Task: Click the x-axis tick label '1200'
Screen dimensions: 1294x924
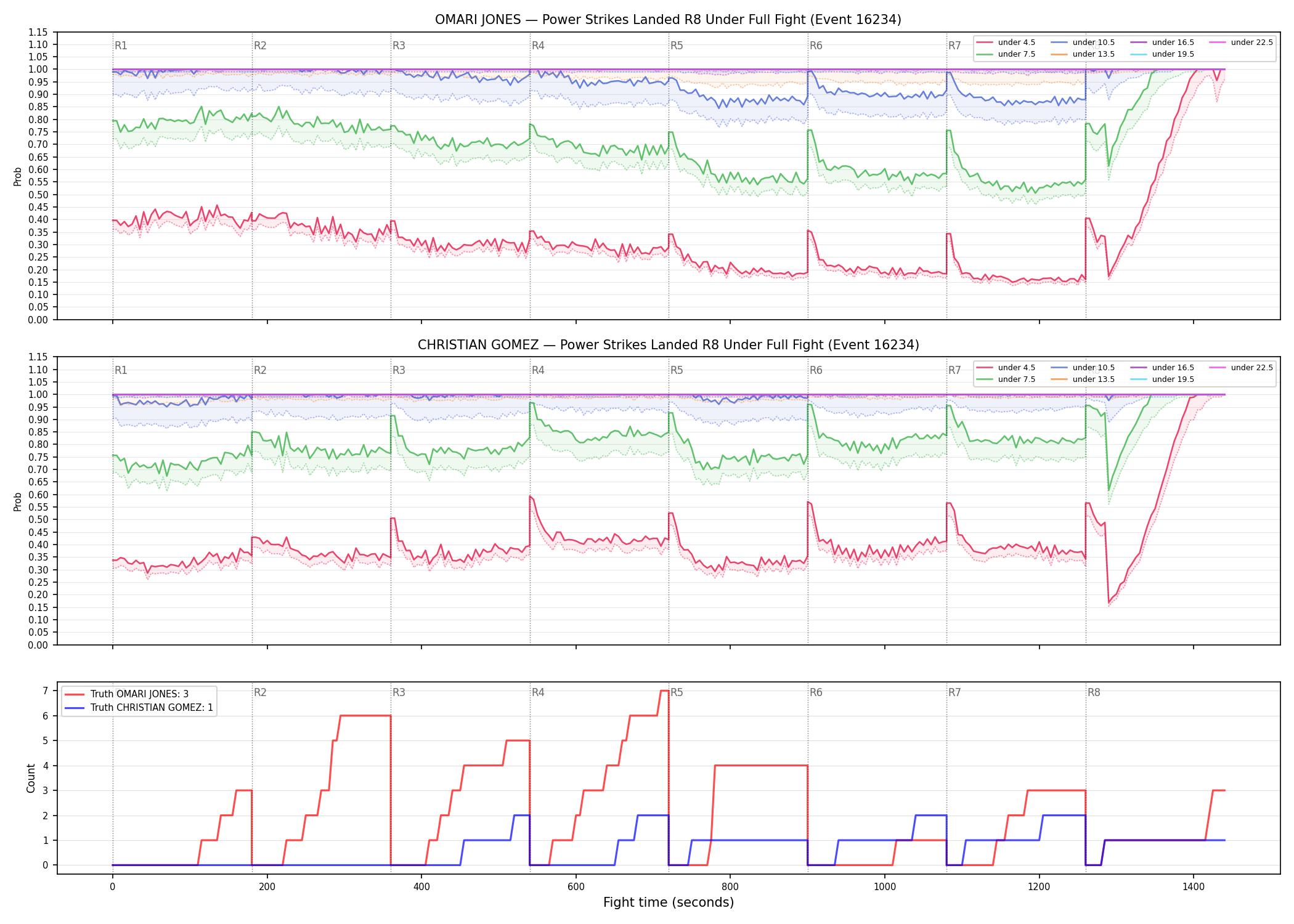Action: pos(1040,887)
